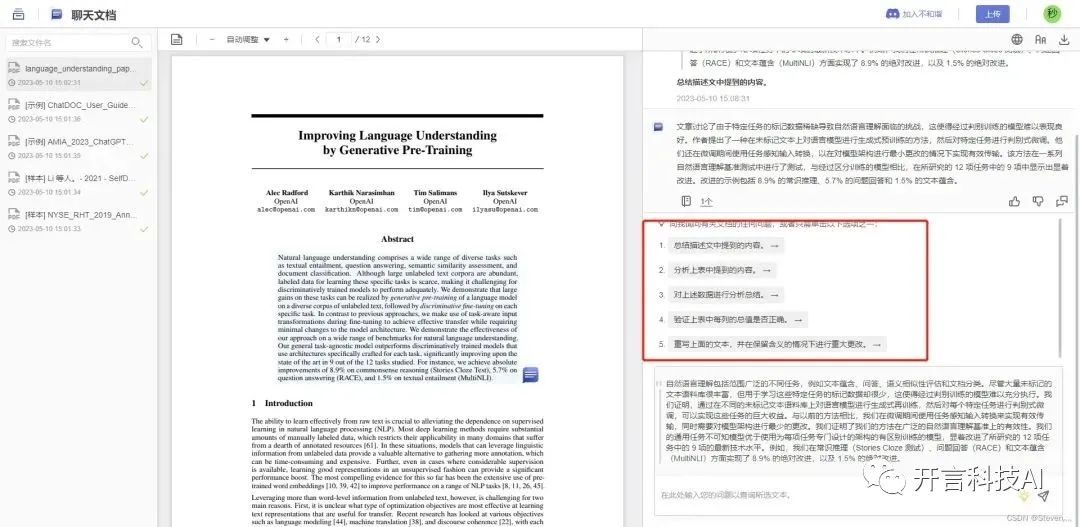The height and width of the screenshot is (527, 1080).
Task: Click the 1 Introduction heading
Action: (x=282, y=403)
